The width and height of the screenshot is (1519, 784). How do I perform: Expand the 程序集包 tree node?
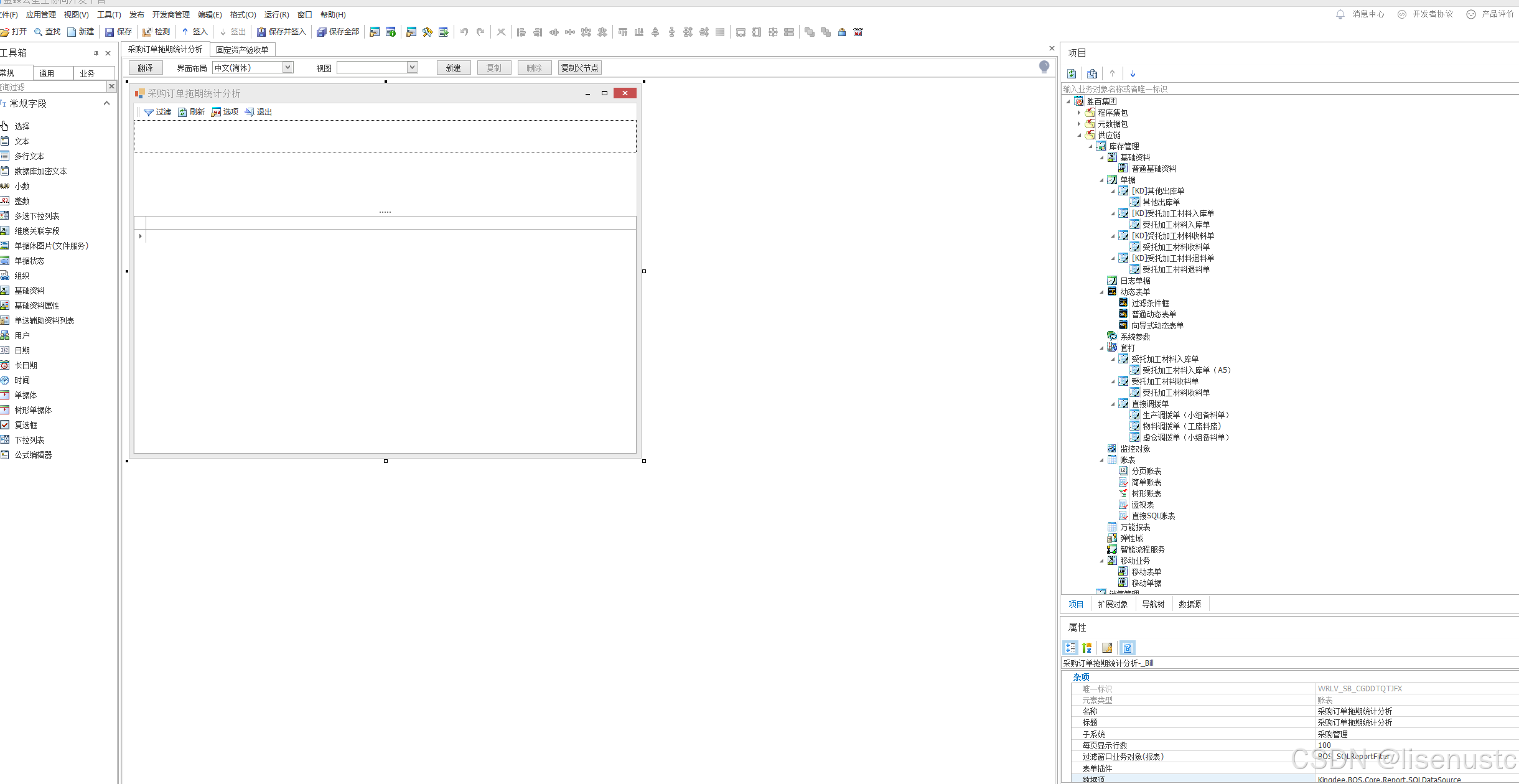1079,113
